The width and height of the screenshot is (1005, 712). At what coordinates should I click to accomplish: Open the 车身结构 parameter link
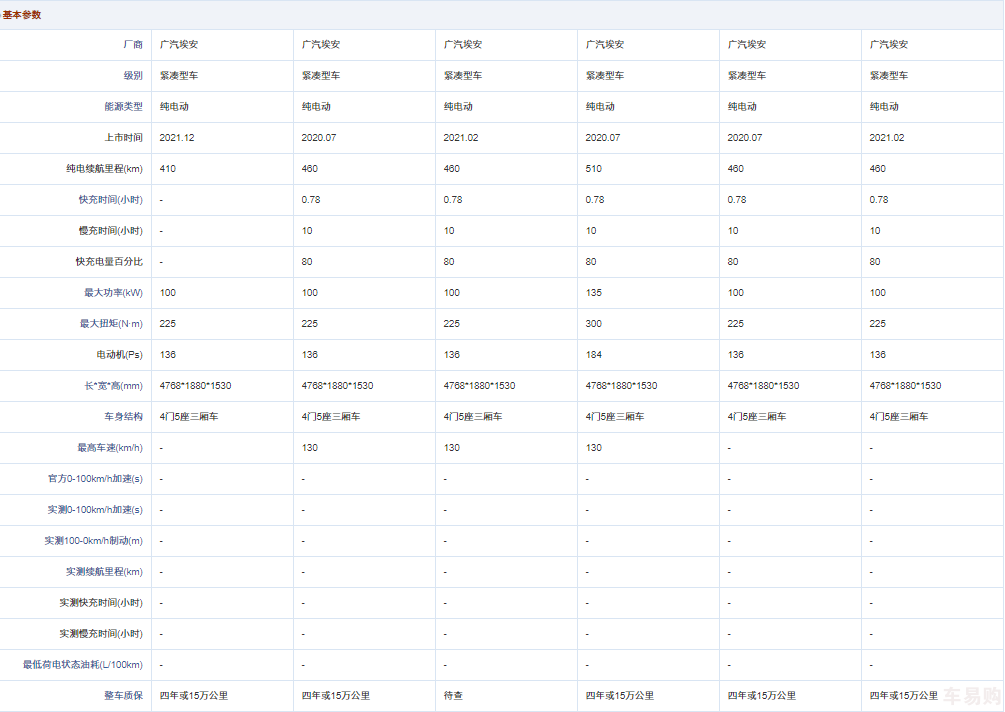(x=123, y=417)
